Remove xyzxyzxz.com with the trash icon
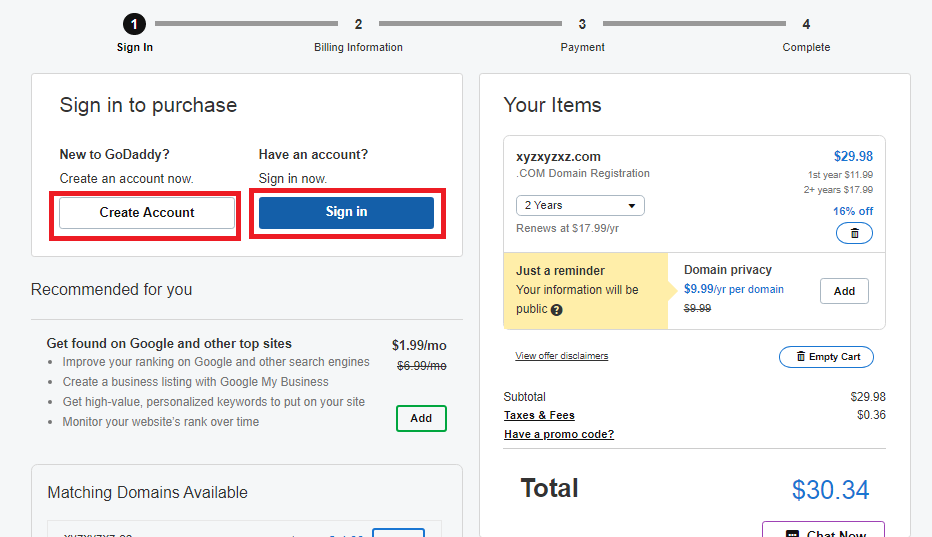Image resolution: width=932 pixels, height=537 pixels. [854, 233]
